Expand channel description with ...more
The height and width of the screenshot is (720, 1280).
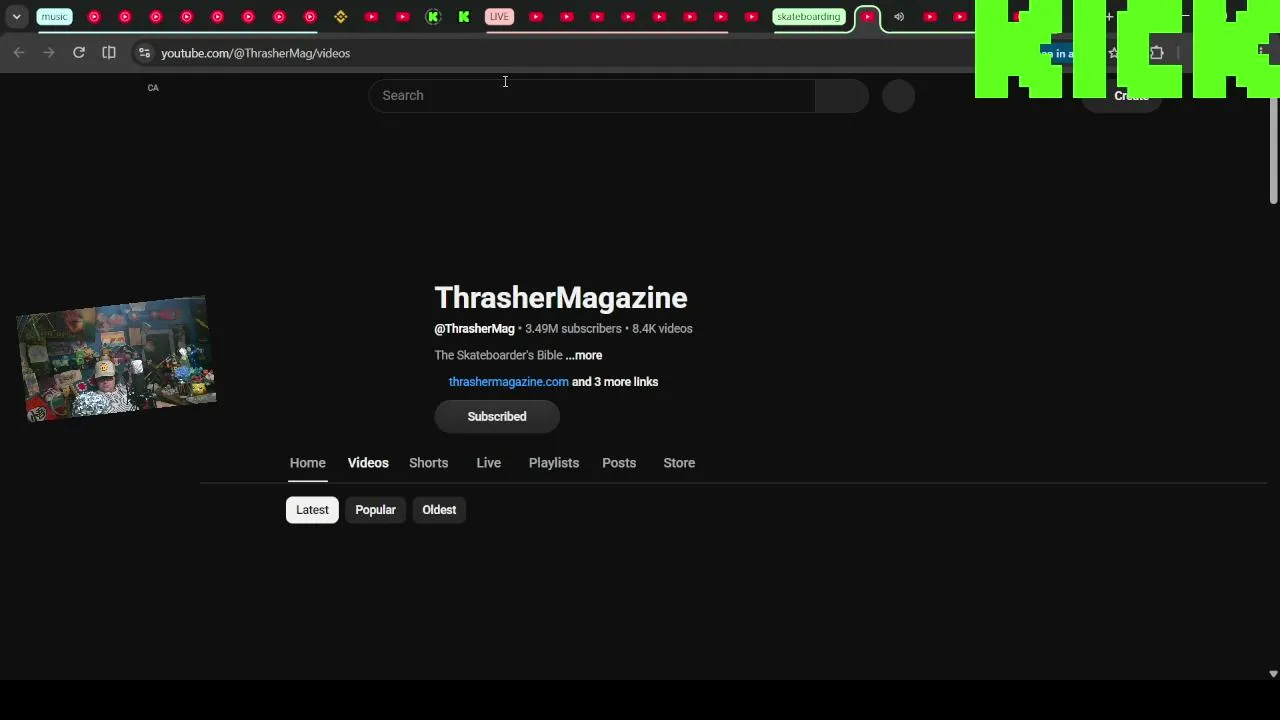(x=584, y=355)
